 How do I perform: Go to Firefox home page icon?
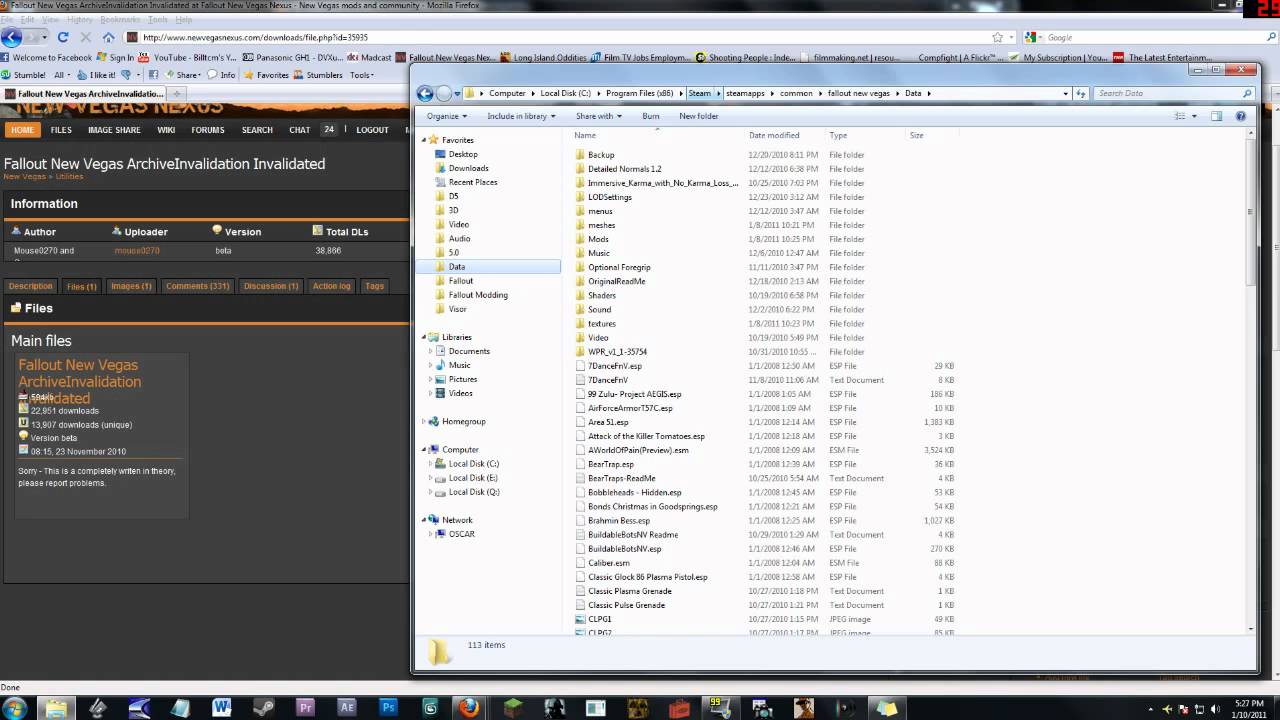[x=108, y=37]
